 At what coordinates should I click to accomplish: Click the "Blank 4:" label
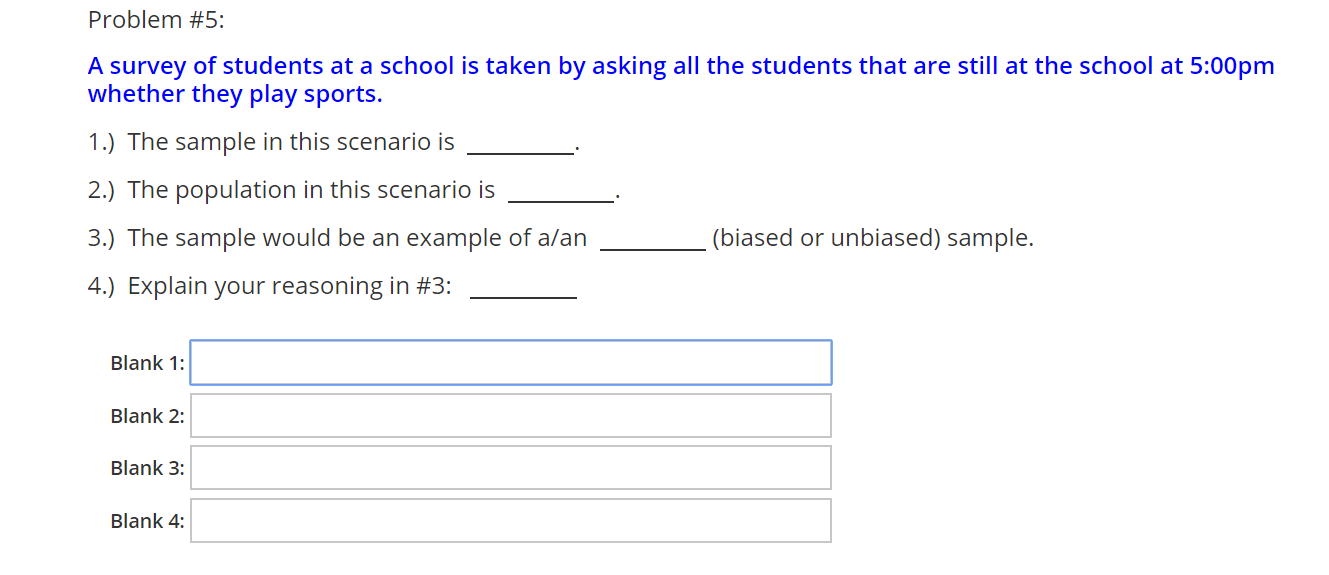point(147,521)
